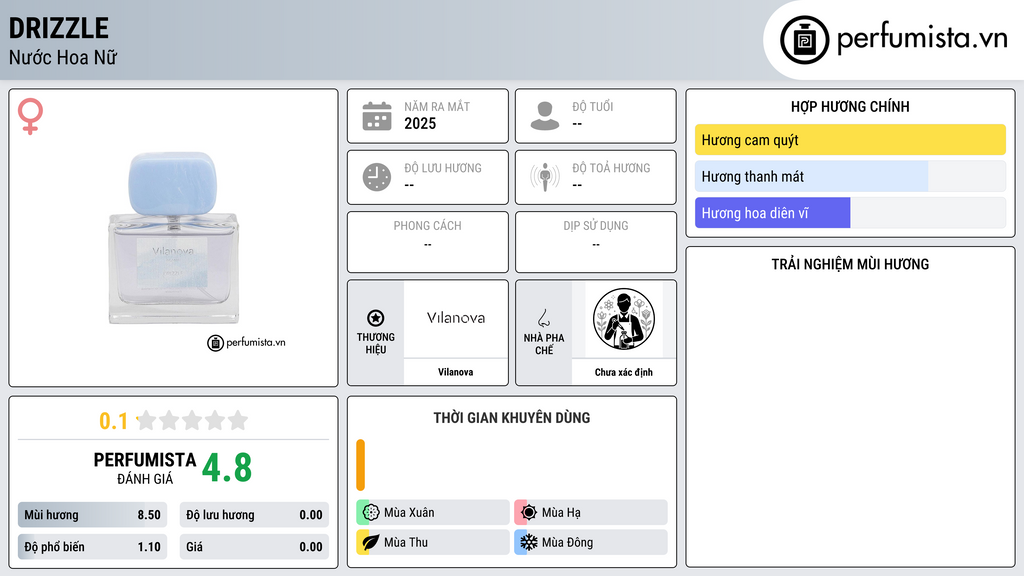Select the Hương cam quýt accord bar
1024x576 pixels.
850,140
